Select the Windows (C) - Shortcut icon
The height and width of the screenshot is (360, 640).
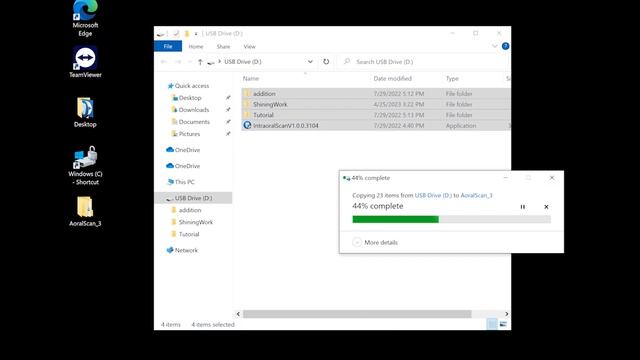tap(85, 165)
